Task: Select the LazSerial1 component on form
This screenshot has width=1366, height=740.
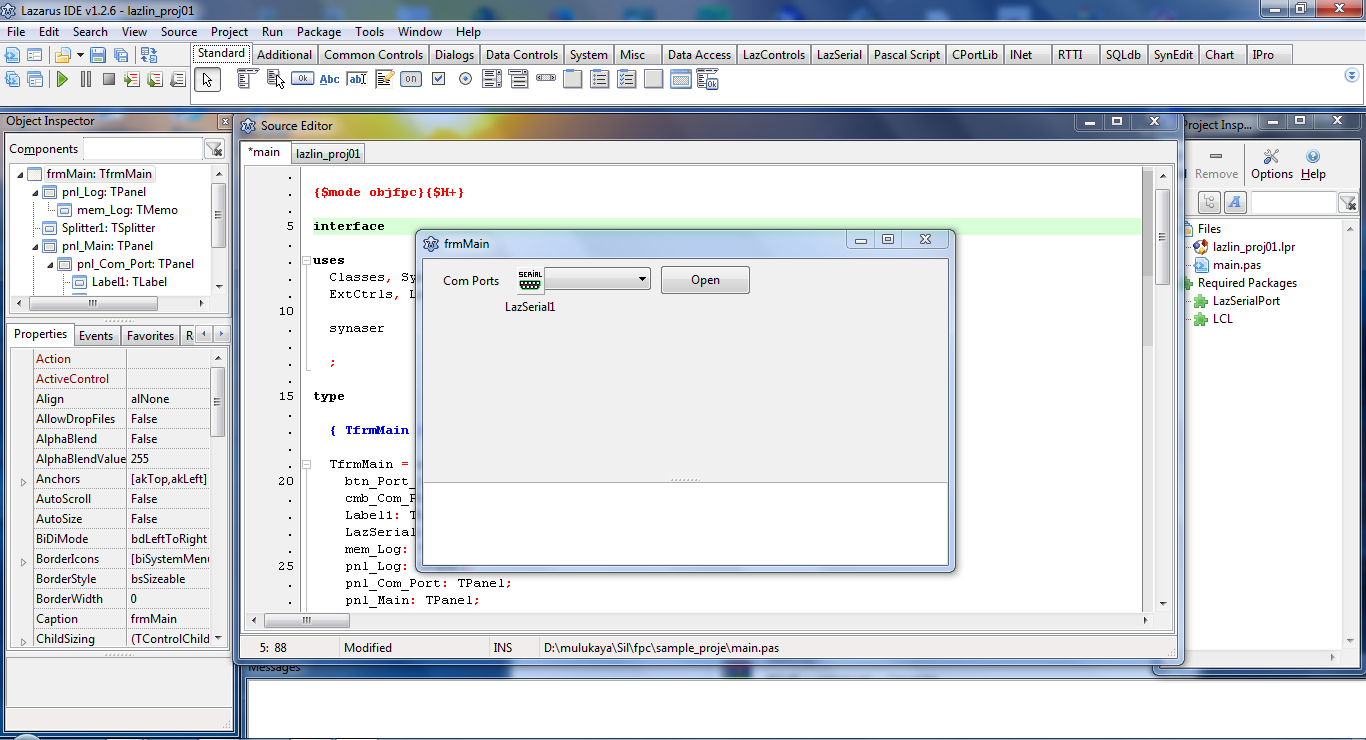Action: coord(530,280)
